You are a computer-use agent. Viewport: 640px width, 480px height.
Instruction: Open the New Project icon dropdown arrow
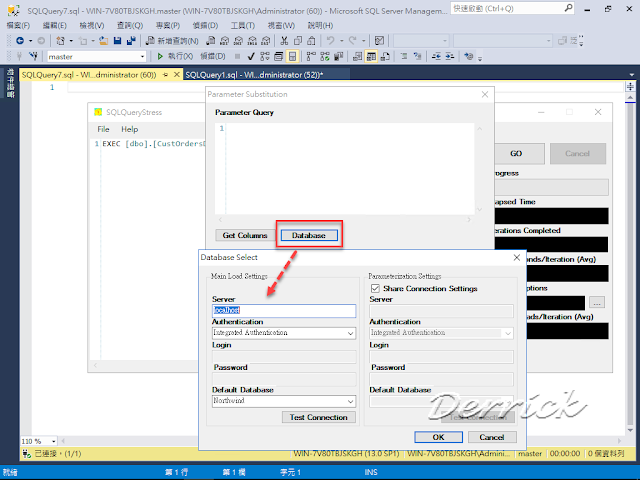coord(71,41)
